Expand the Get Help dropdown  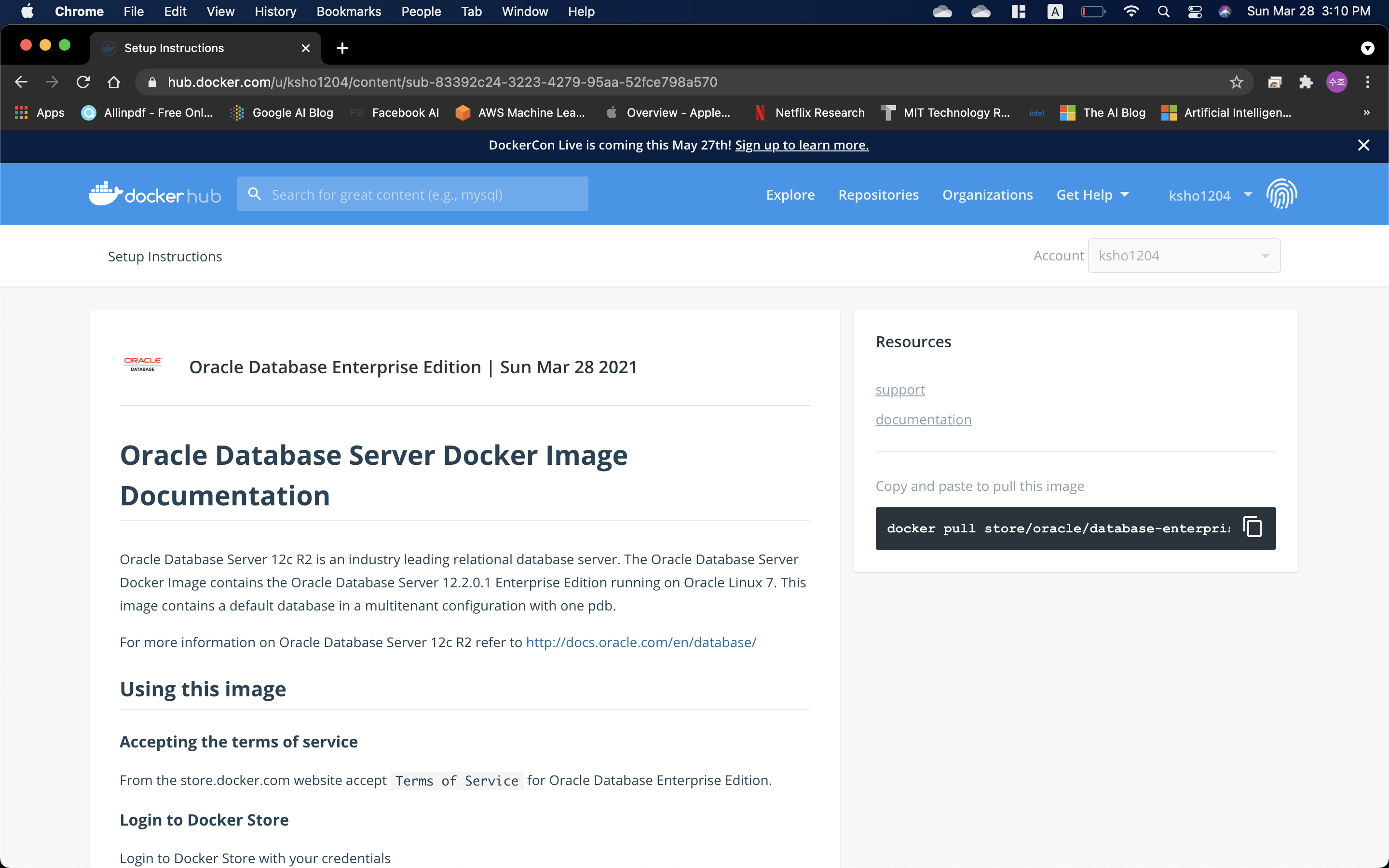(x=1093, y=195)
